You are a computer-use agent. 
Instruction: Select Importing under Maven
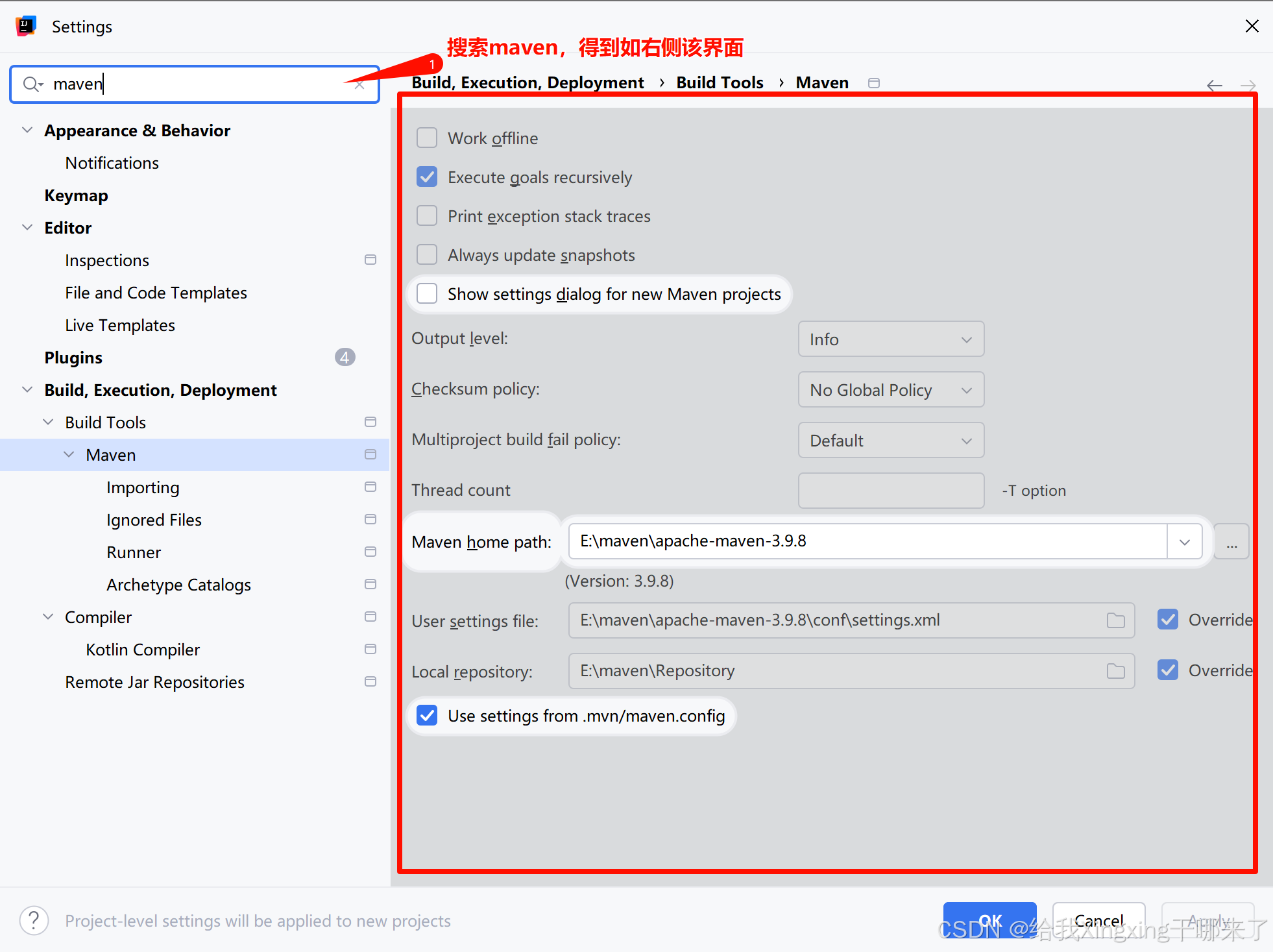[x=143, y=487]
